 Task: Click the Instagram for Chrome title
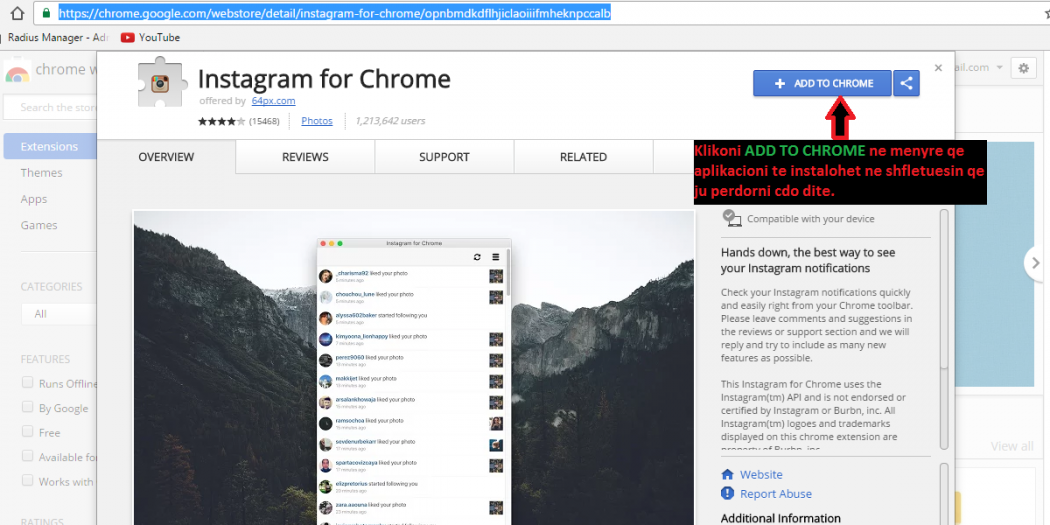click(324, 80)
